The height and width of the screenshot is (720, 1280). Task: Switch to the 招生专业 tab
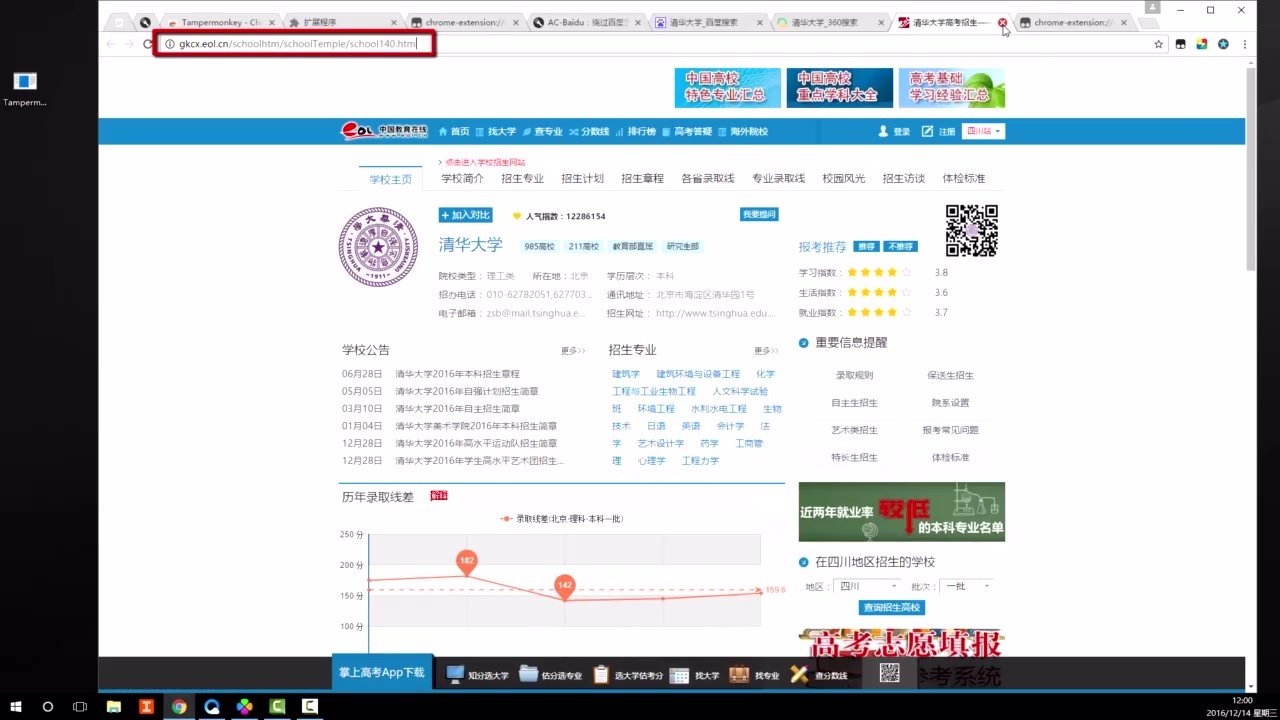[522, 178]
